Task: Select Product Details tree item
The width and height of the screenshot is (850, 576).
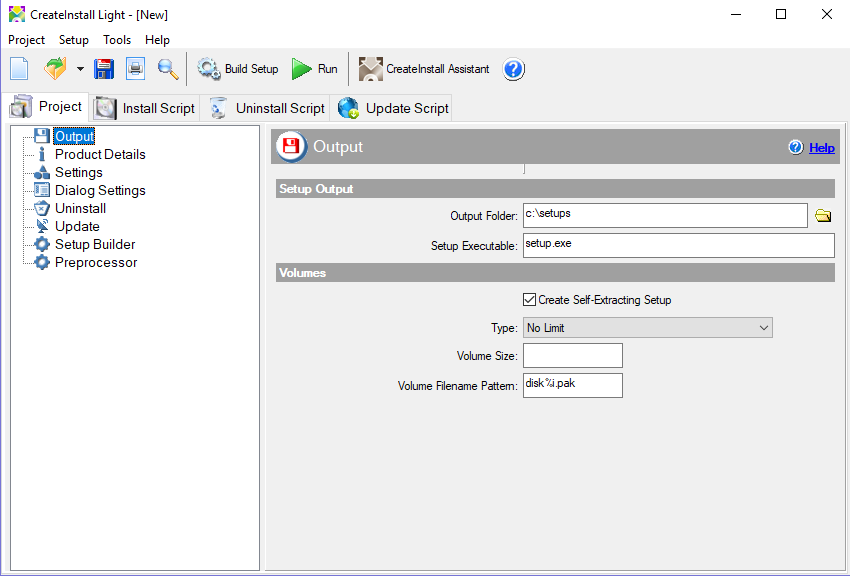Action: 100,154
